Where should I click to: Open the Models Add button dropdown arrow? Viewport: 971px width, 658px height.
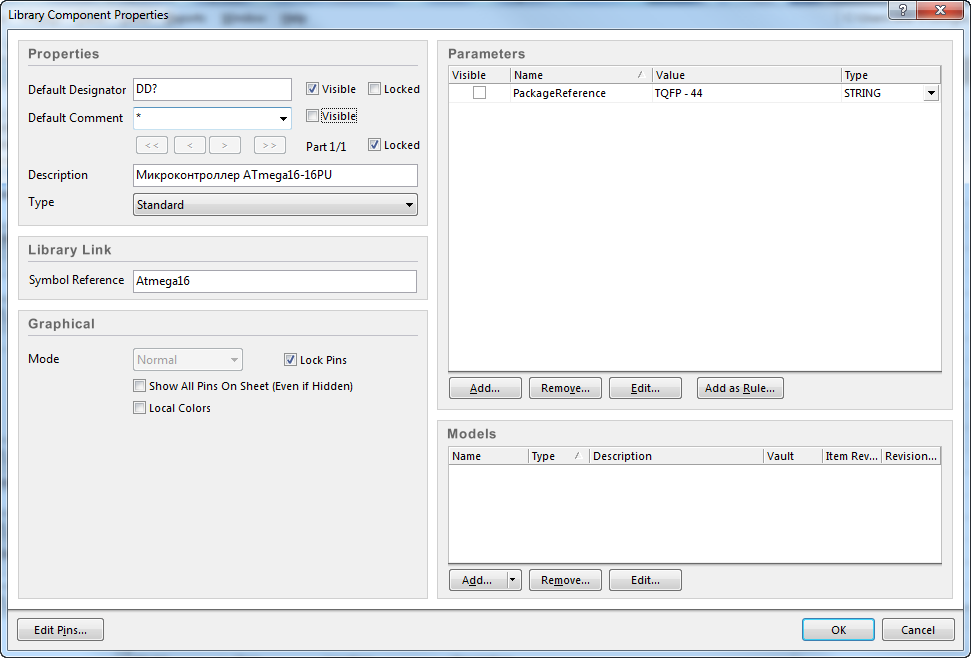(513, 580)
